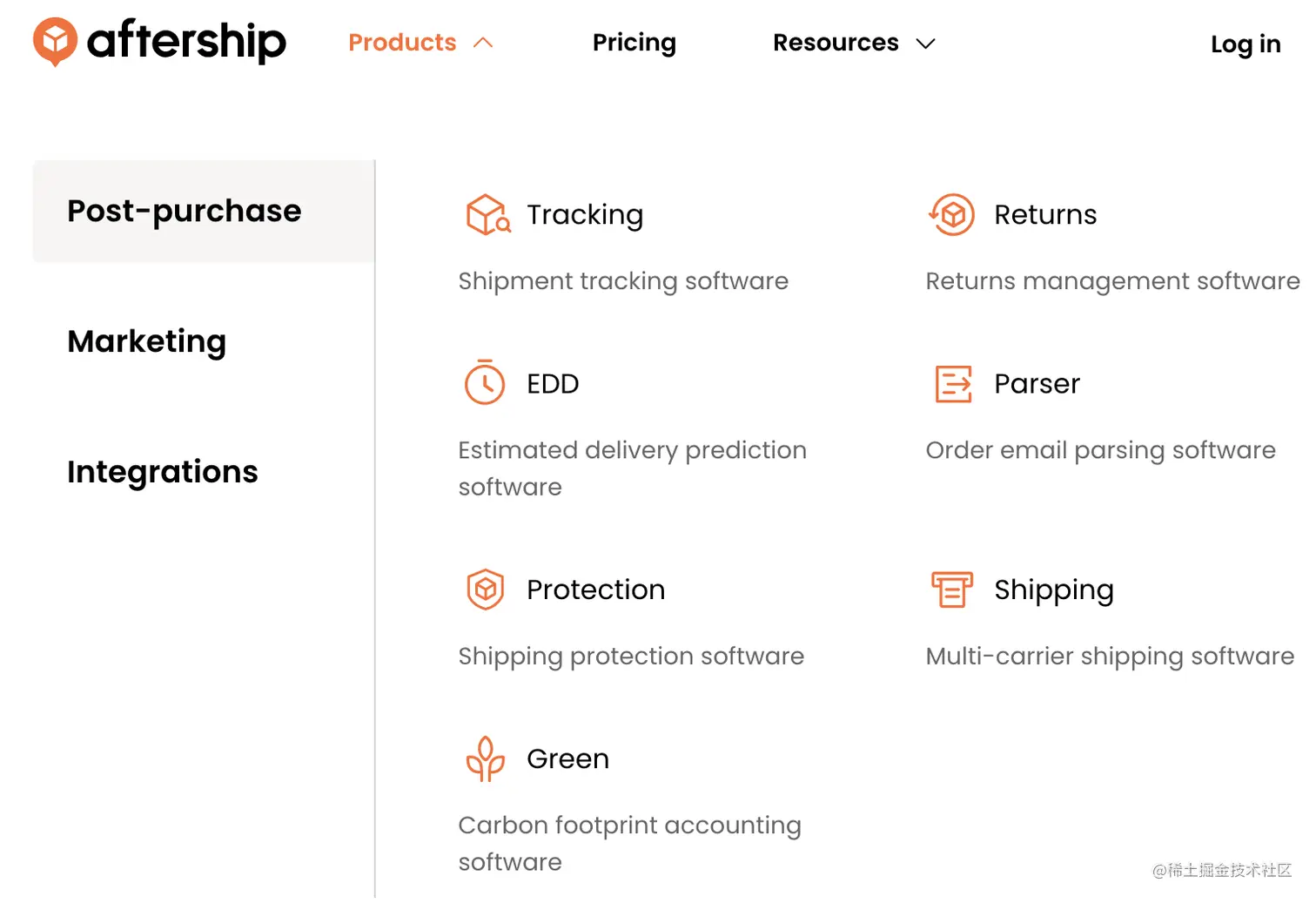Click the Tracking package icon
Screen dimensions: 1316x903
pyautogui.click(x=487, y=215)
